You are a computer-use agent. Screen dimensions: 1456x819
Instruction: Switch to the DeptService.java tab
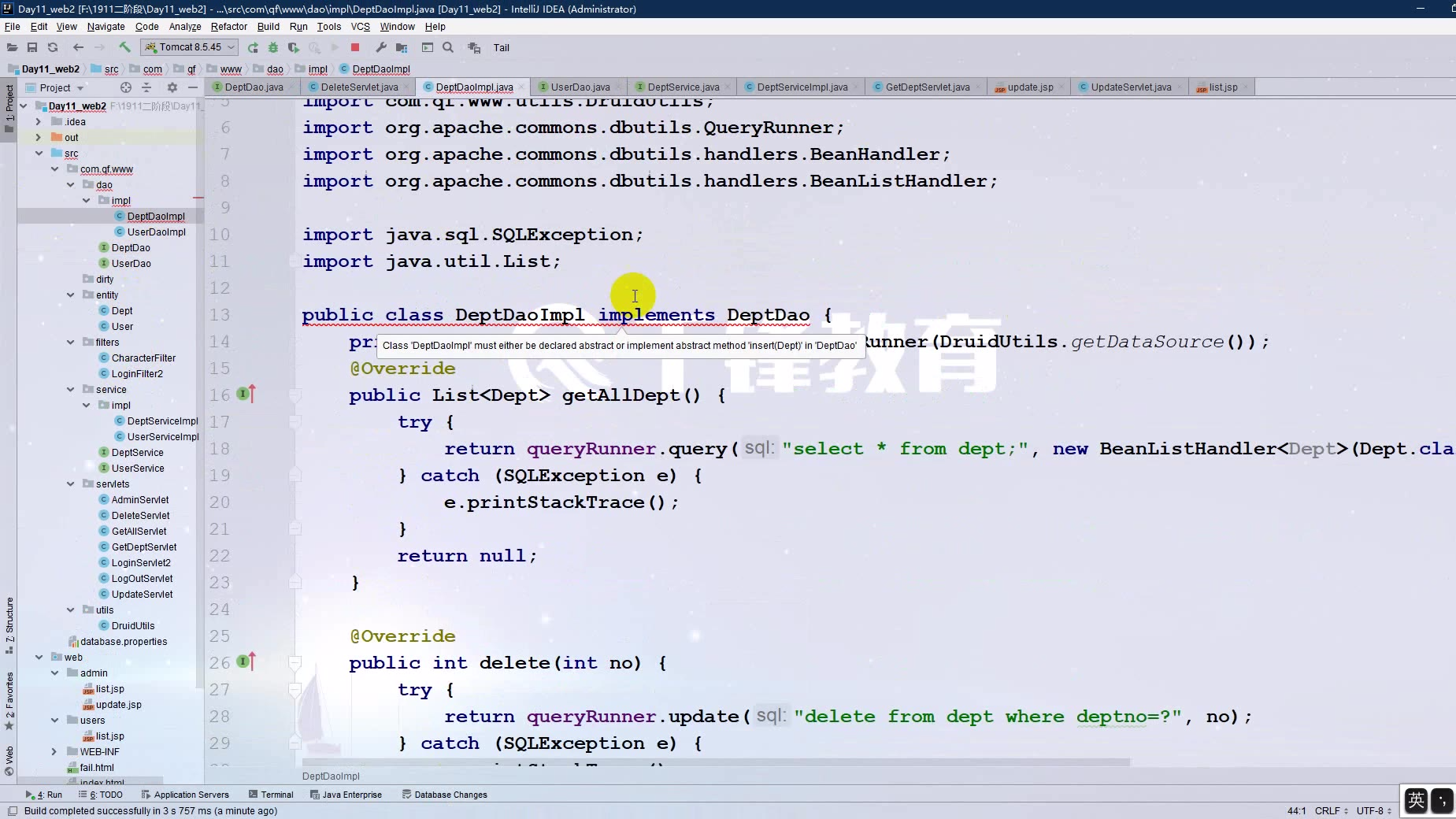[682, 87]
